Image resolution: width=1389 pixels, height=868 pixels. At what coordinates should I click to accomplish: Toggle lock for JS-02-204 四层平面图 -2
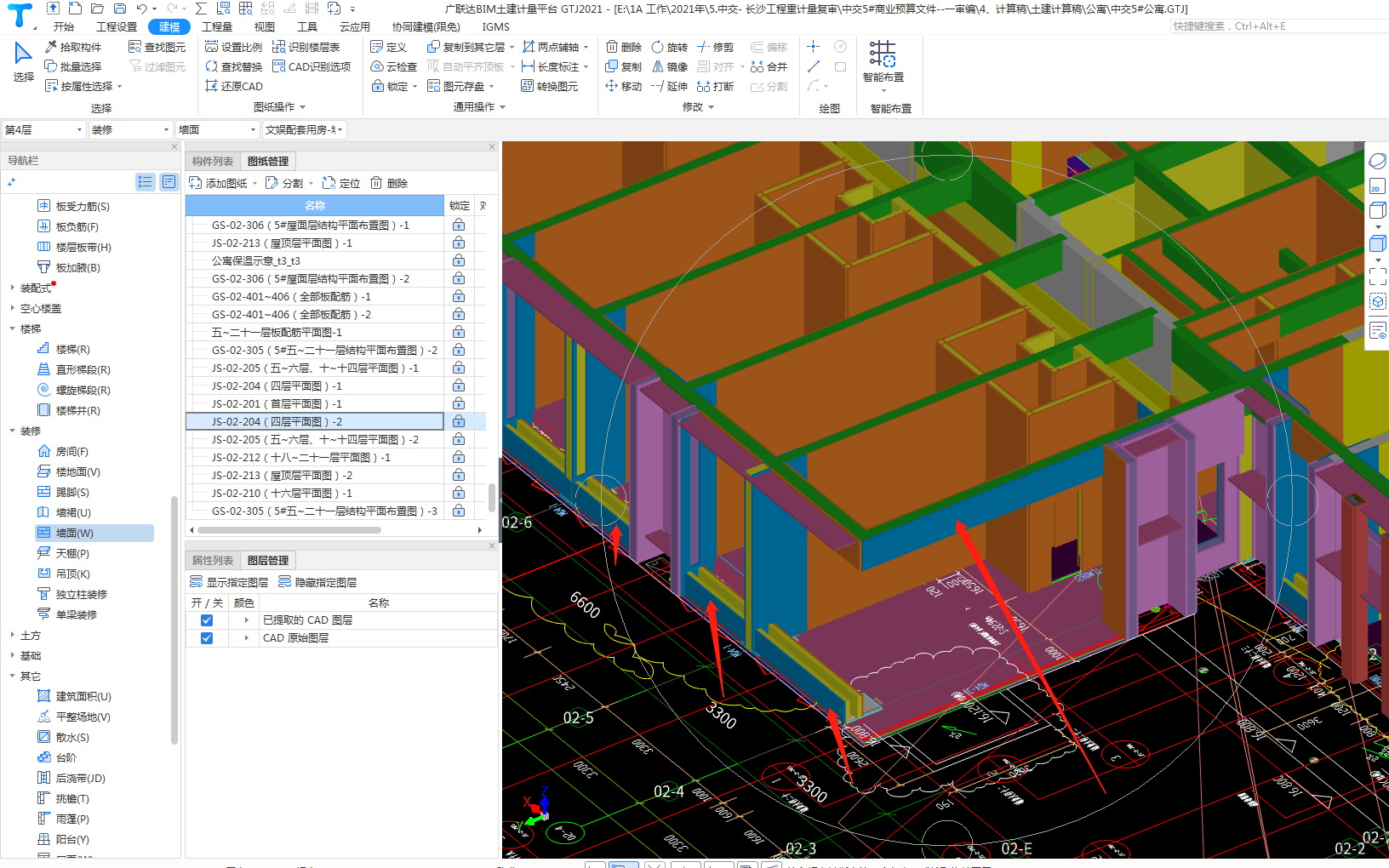[x=459, y=421]
